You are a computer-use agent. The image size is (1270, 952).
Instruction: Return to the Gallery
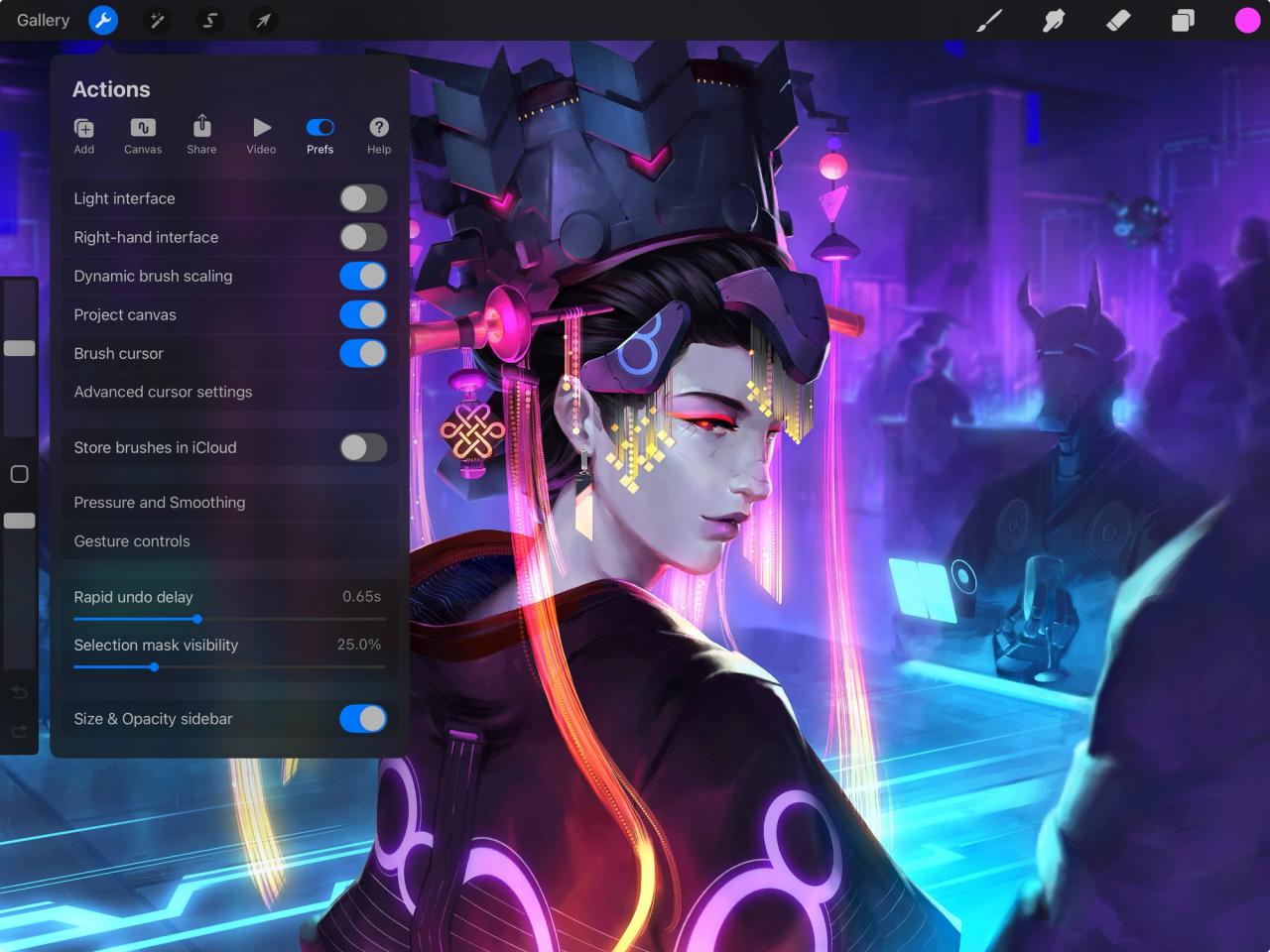43,20
